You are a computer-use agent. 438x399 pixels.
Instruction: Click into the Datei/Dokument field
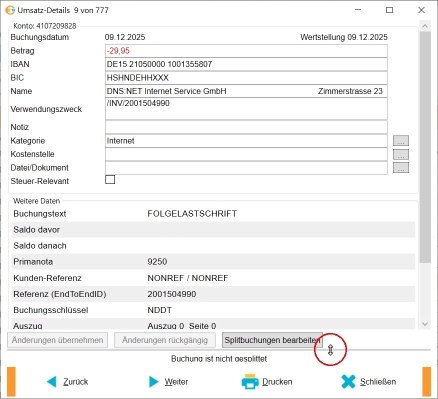coord(246,168)
